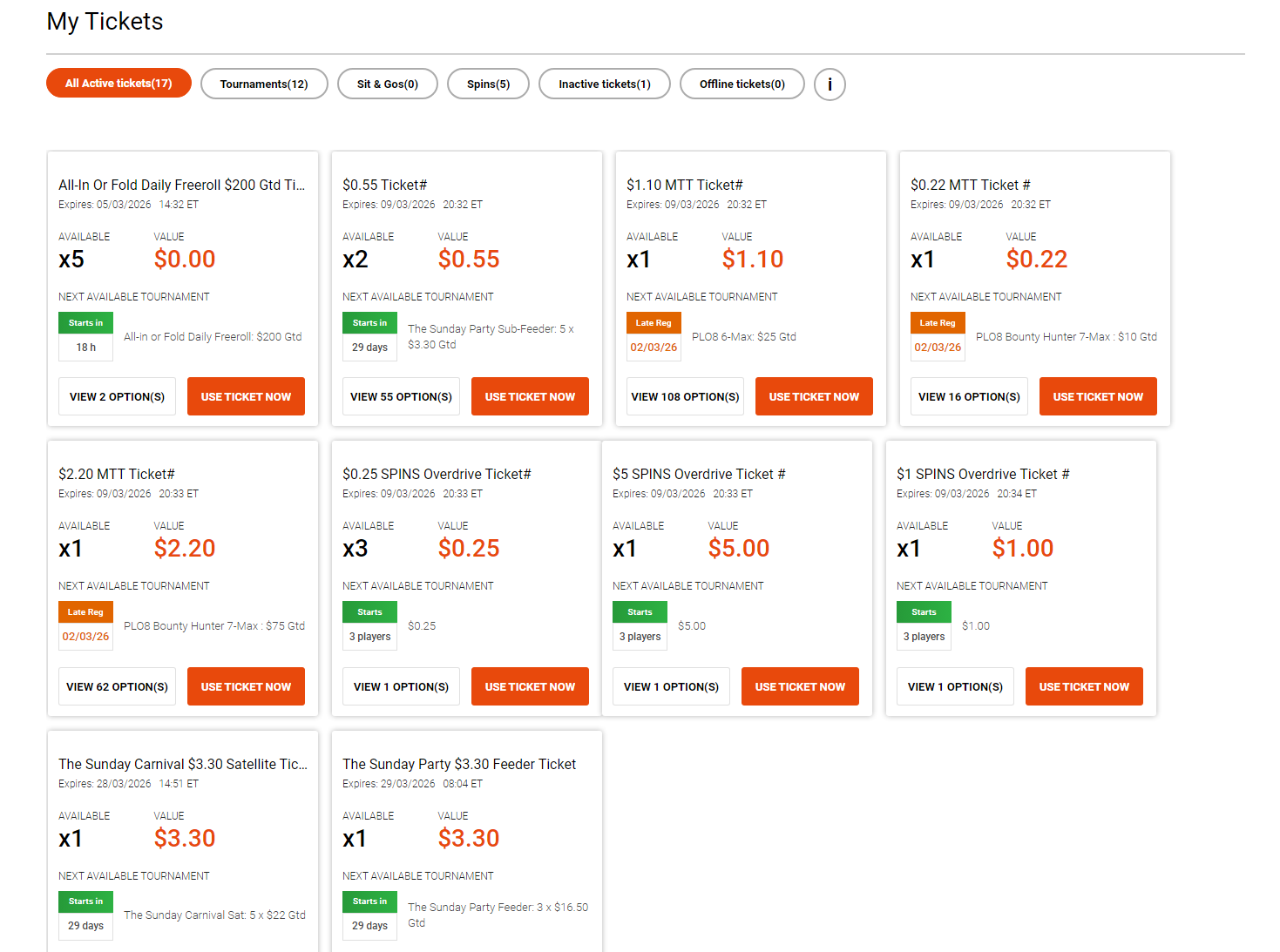Click View 62 Option(s) on $2.20 MTT ticket
The width and height of the screenshot is (1280, 952).
click(x=117, y=686)
